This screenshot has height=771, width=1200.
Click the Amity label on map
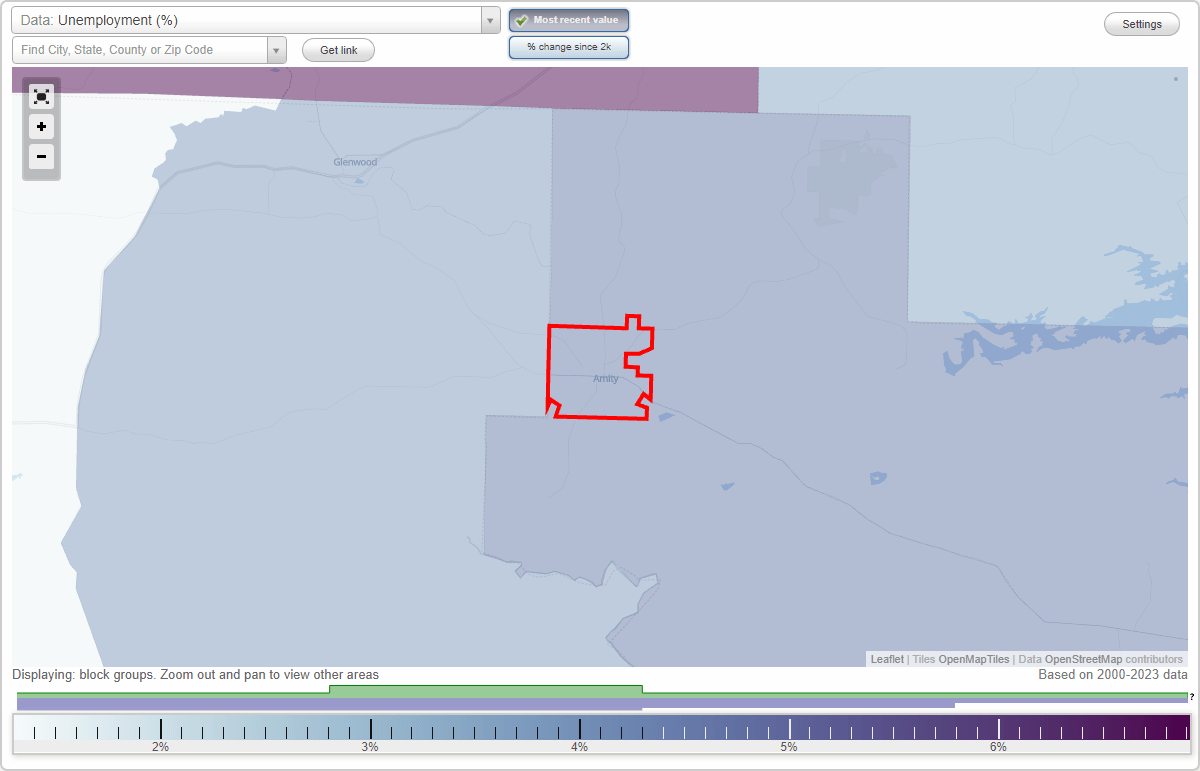606,379
